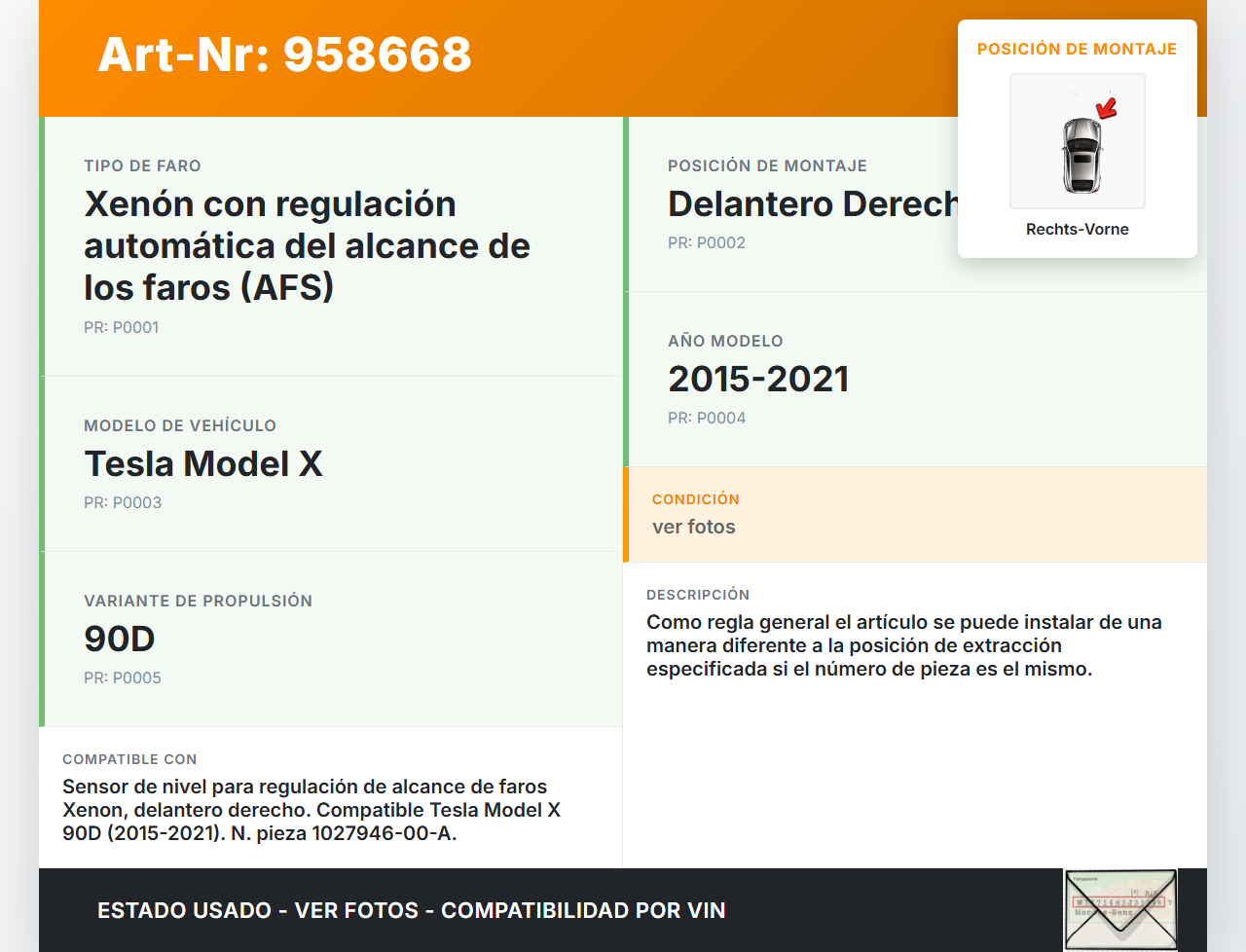This screenshot has width=1246, height=952.
Task: Click the PR: P0005 code
Action: [x=123, y=678]
